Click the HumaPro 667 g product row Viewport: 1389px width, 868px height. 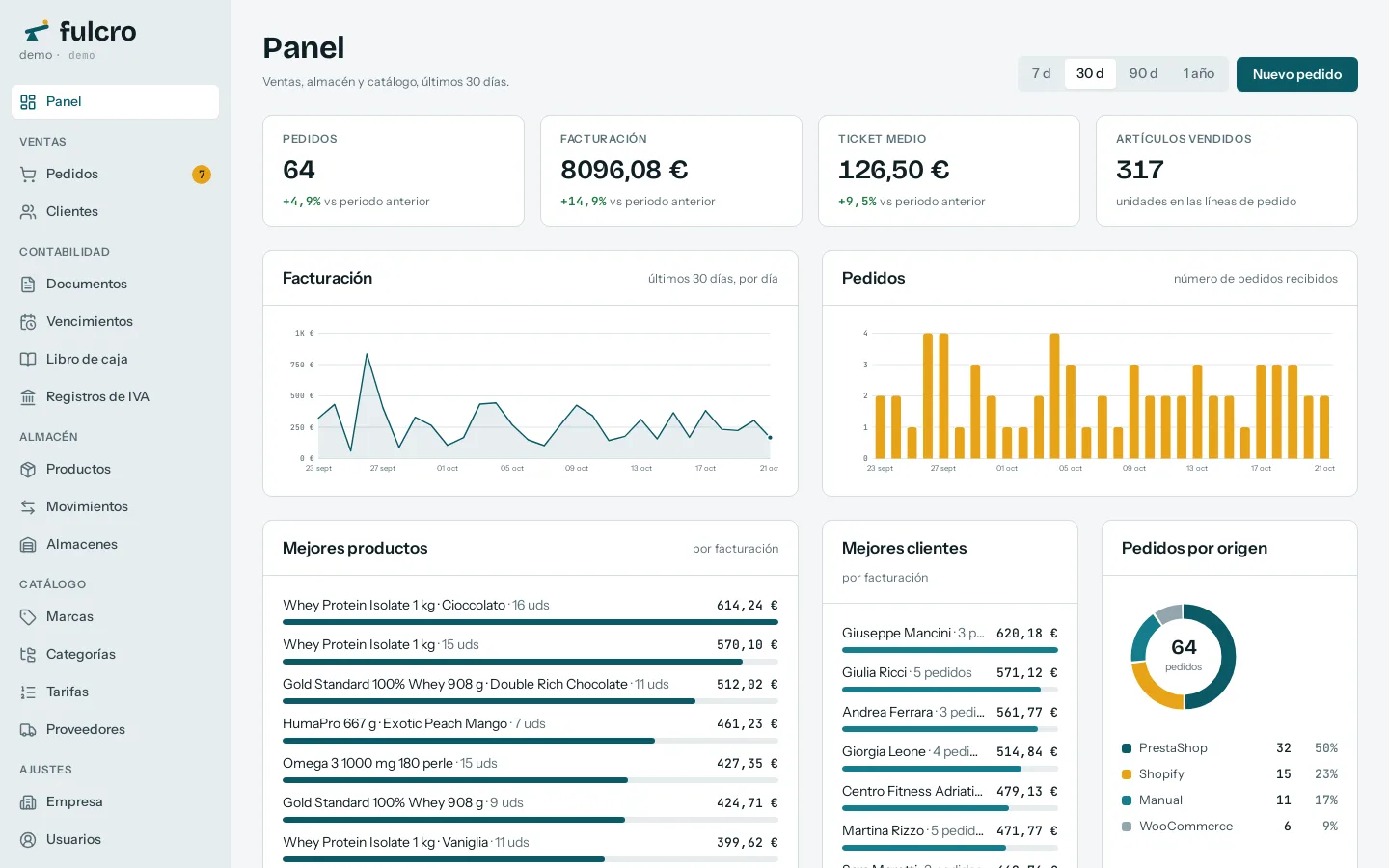coord(531,730)
